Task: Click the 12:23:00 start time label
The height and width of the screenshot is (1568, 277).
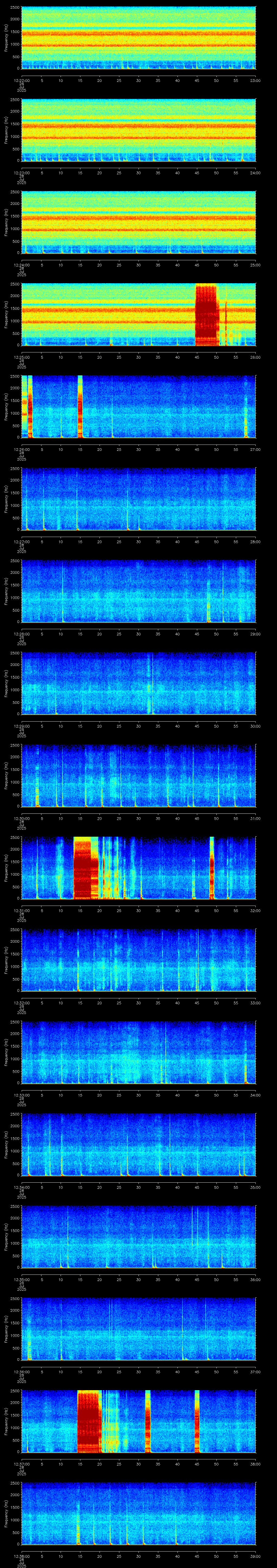Action: (21, 173)
